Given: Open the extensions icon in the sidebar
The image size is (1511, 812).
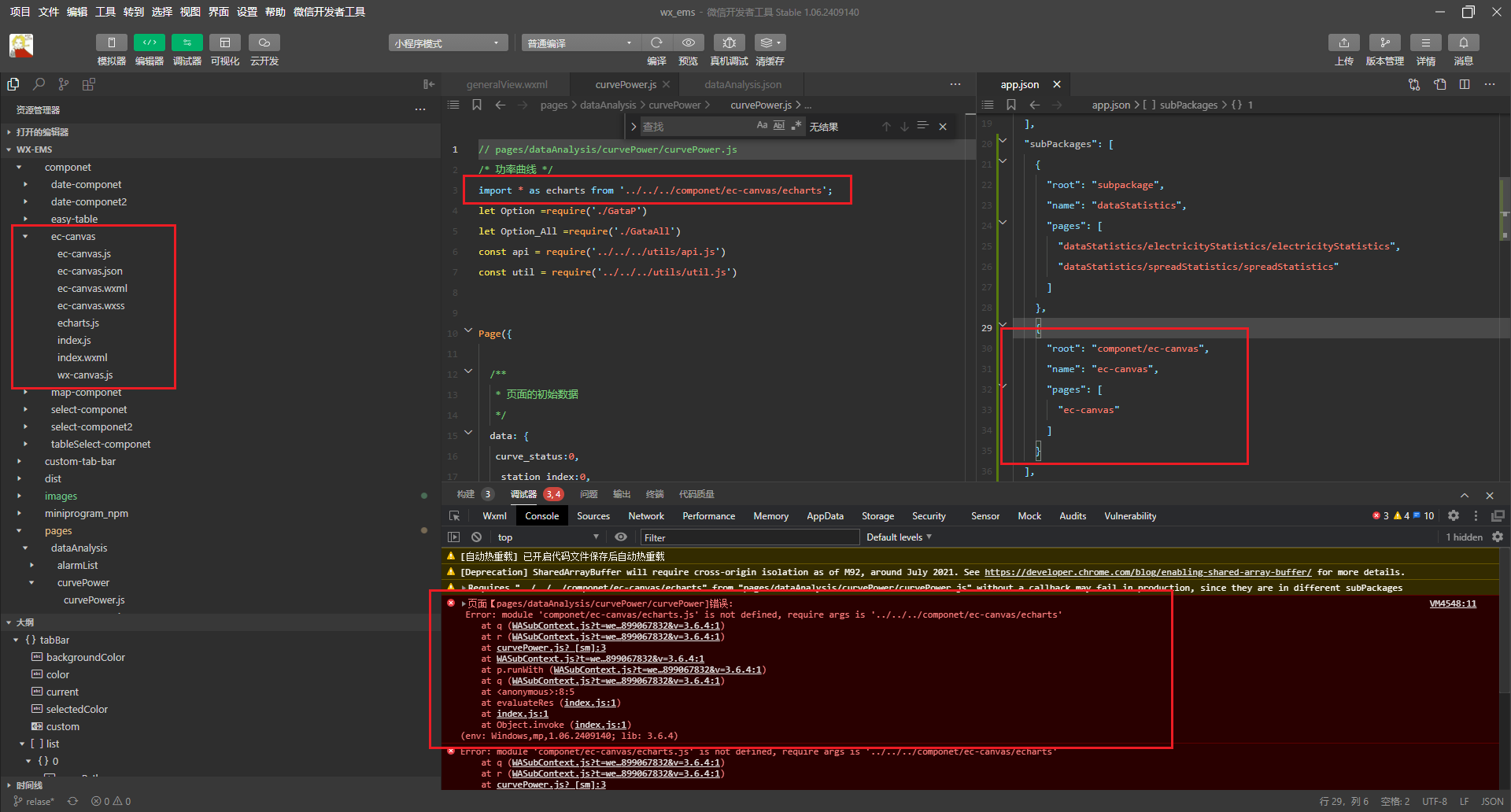Looking at the screenshot, I should [x=89, y=84].
